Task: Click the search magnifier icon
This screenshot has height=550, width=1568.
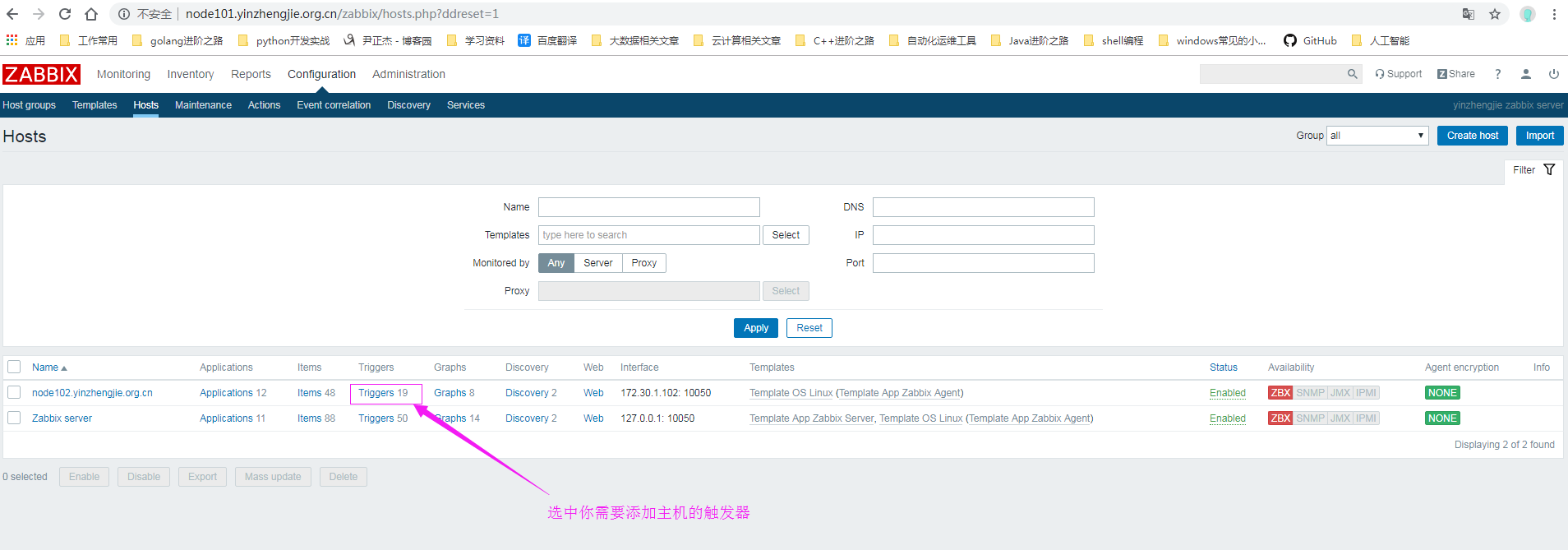Action: click(x=1352, y=74)
